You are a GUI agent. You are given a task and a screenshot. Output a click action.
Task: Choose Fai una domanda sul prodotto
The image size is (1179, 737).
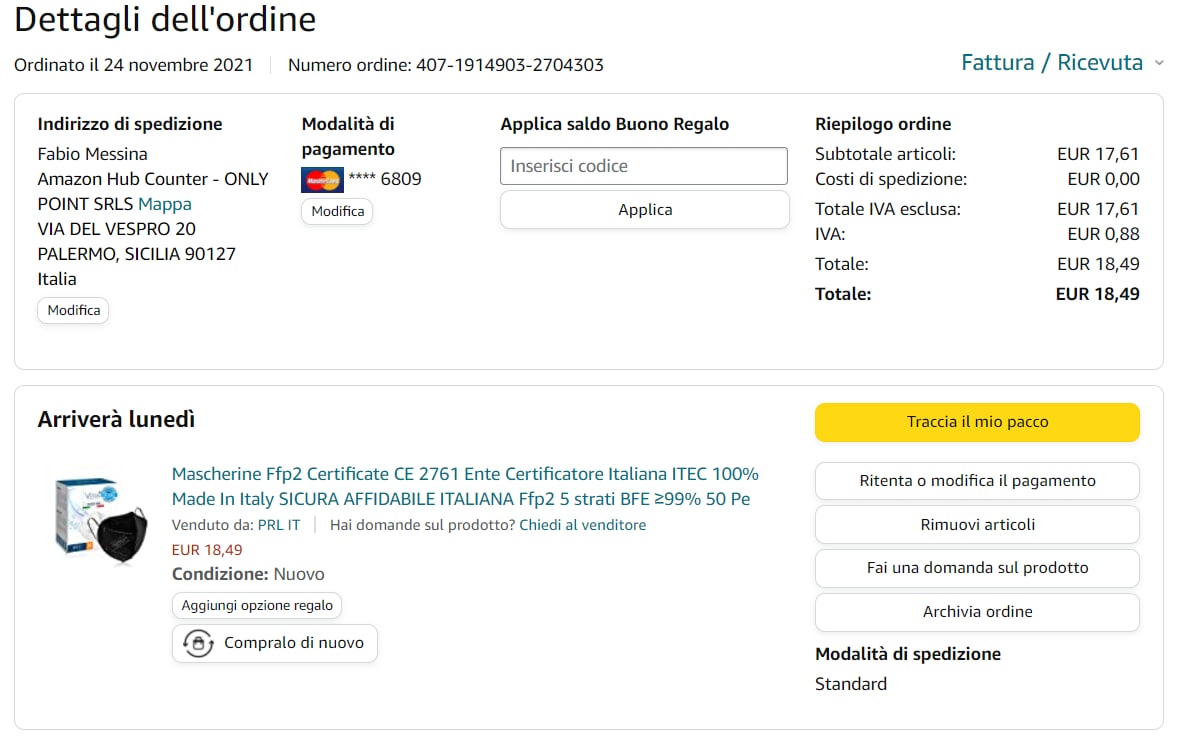point(977,568)
